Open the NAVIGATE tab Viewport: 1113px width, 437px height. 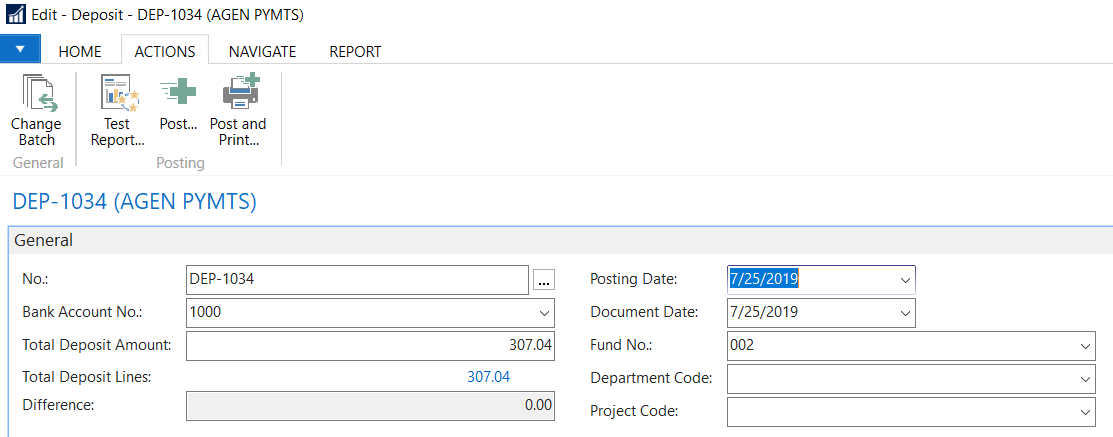[x=262, y=51]
